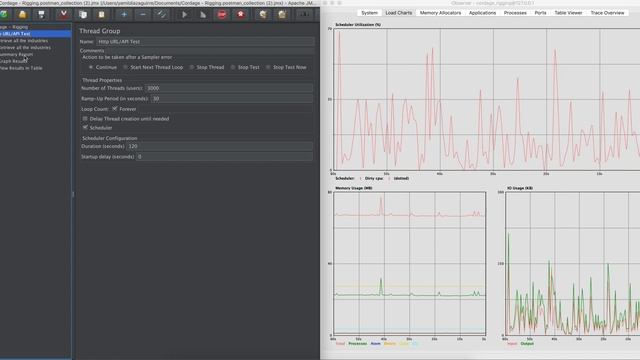Select the Graph Results tree node
The image size is (640, 360).
13,61
